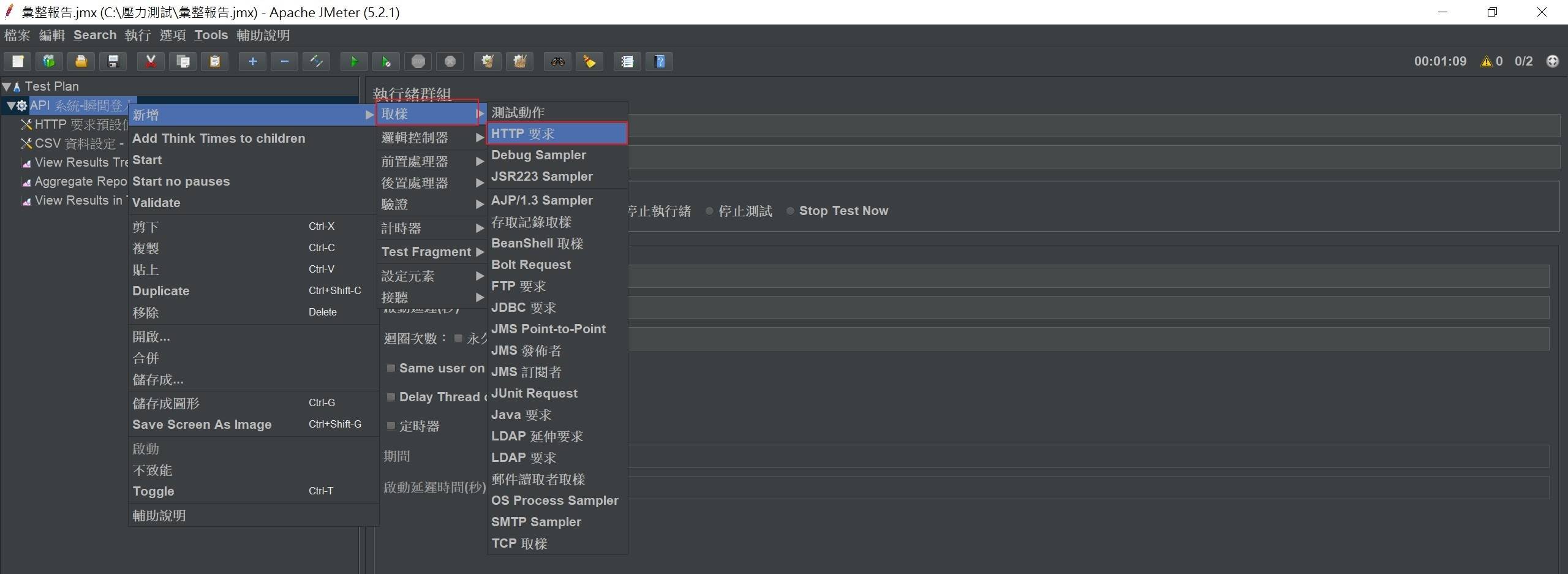Open the Test Fragment submenu
Screen dimensions: 1568x574
[x=432, y=252]
